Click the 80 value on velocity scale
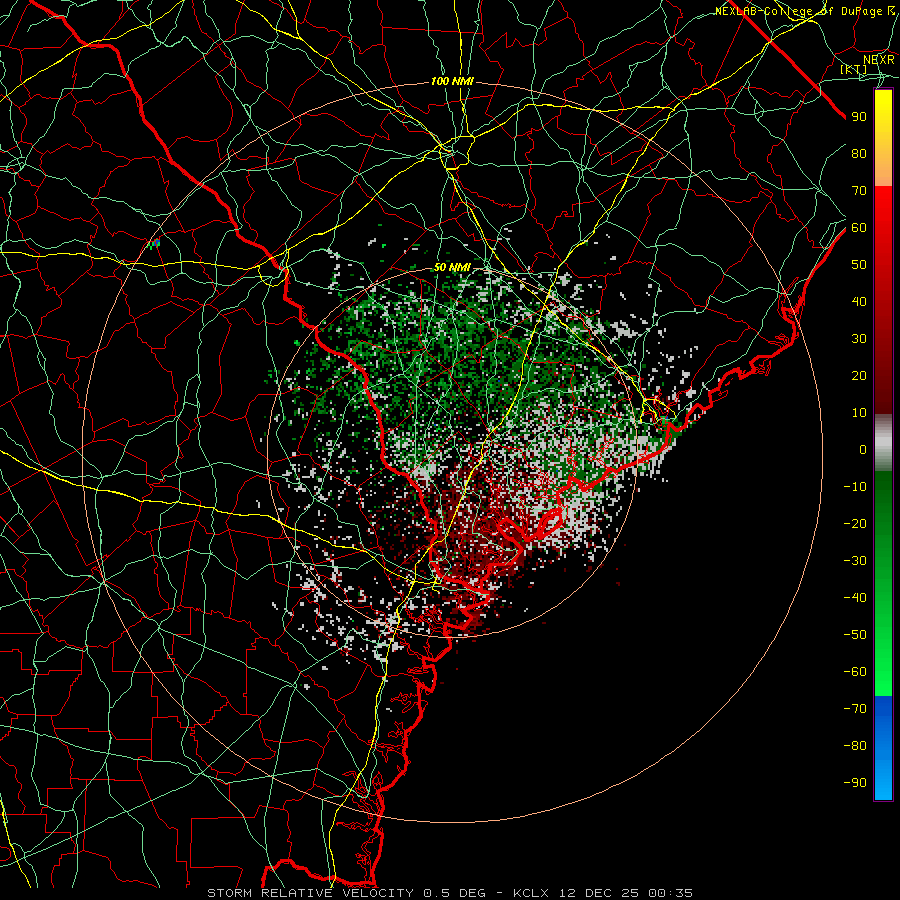This screenshot has height=900, width=900. pyautogui.click(x=859, y=153)
